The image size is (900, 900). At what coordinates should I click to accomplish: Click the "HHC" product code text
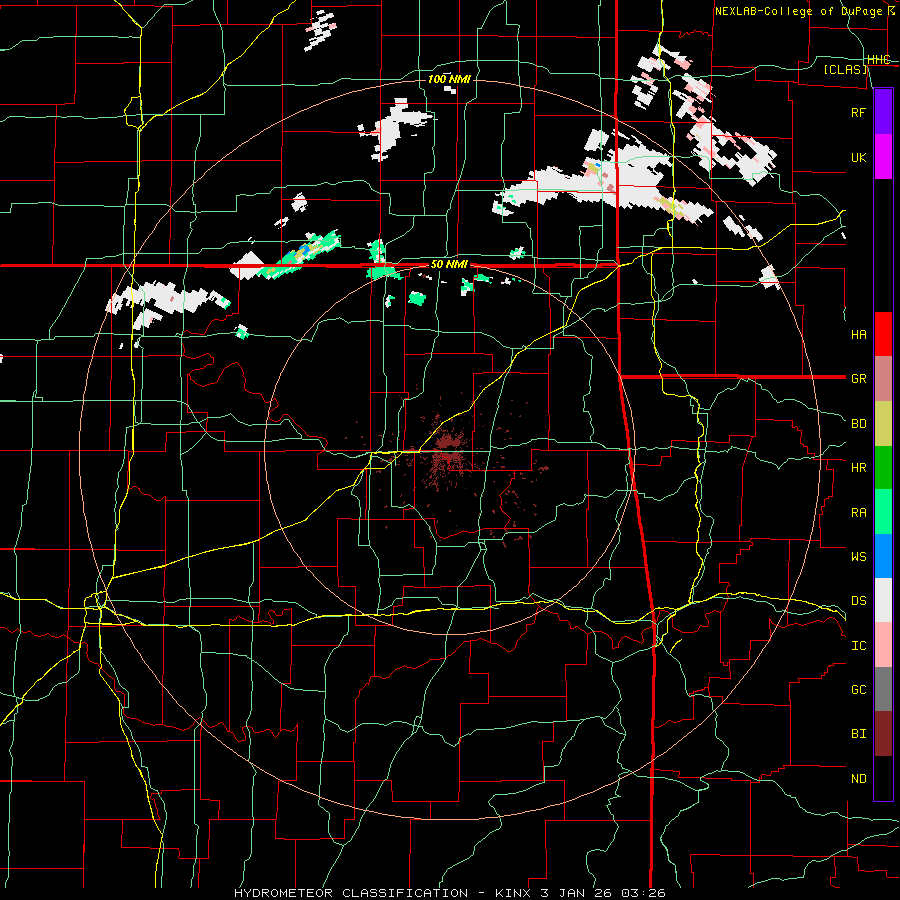(x=878, y=60)
